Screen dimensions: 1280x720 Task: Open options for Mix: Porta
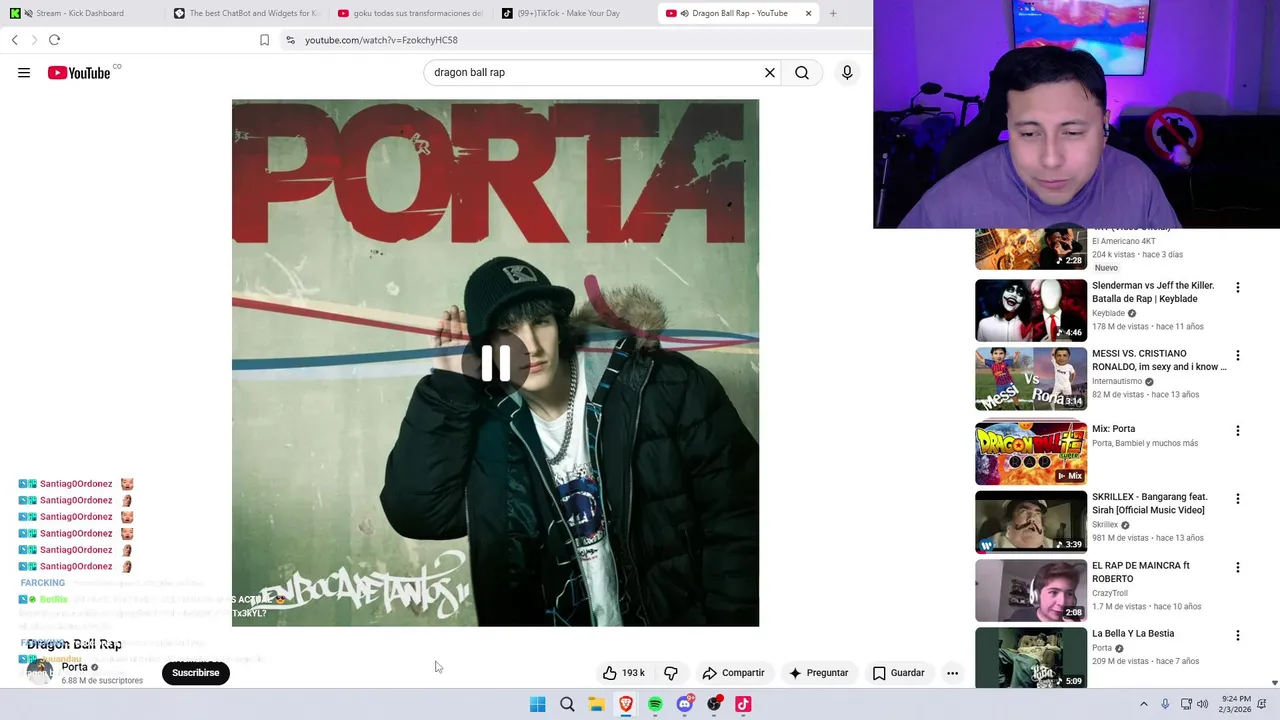pyautogui.click(x=1238, y=430)
